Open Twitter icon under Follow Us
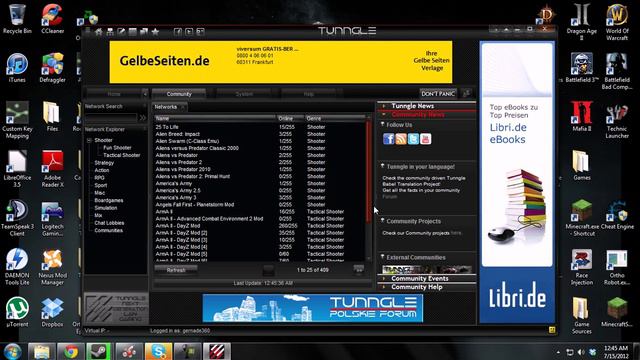 pyautogui.click(x=413, y=139)
